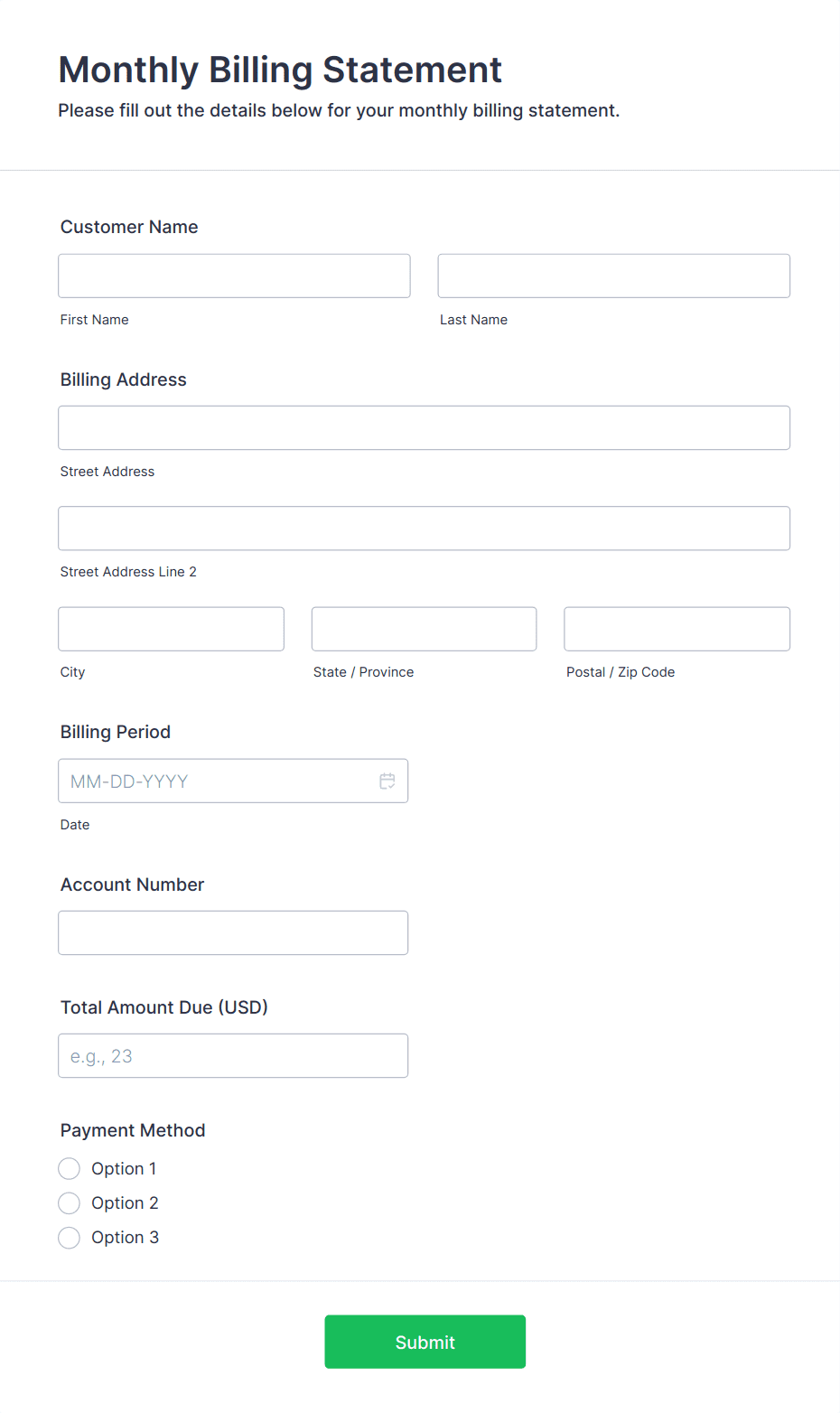Select the Option 1 payment method
The height and width of the screenshot is (1413, 840).
pyautogui.click(x=70, y=1169)
